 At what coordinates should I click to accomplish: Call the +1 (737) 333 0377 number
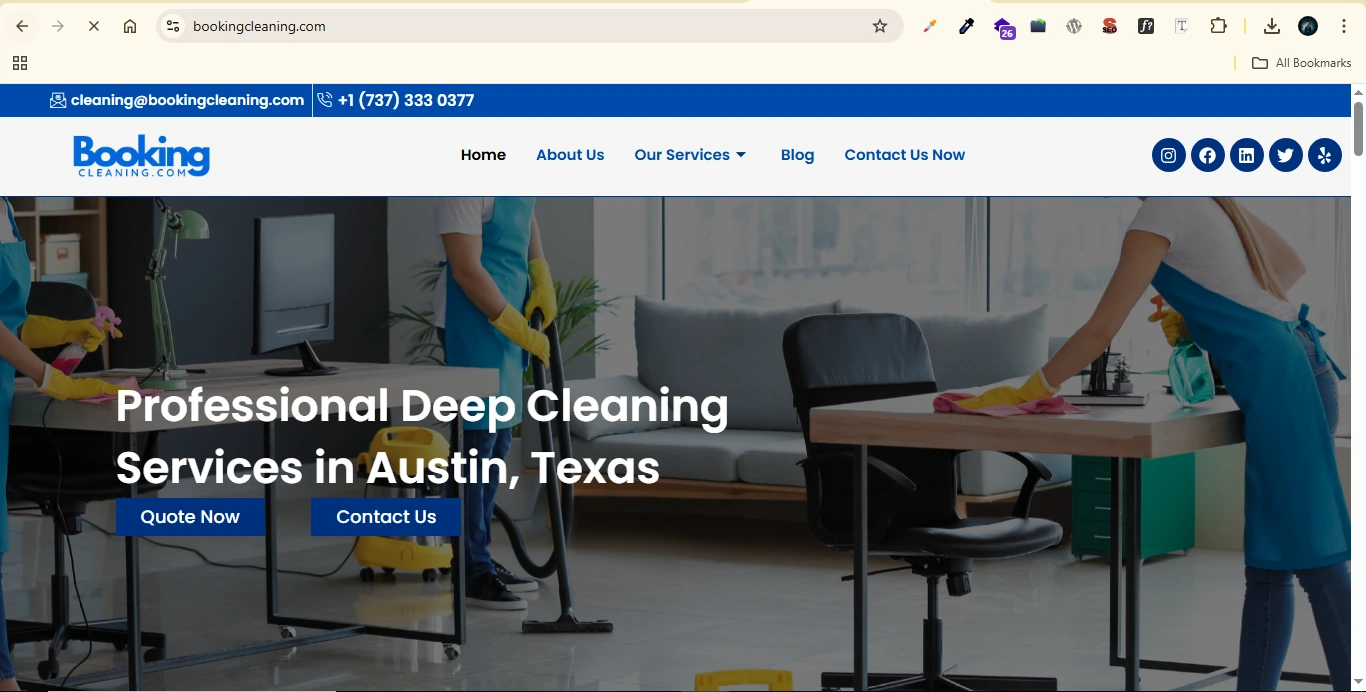(x=405, y=100)
